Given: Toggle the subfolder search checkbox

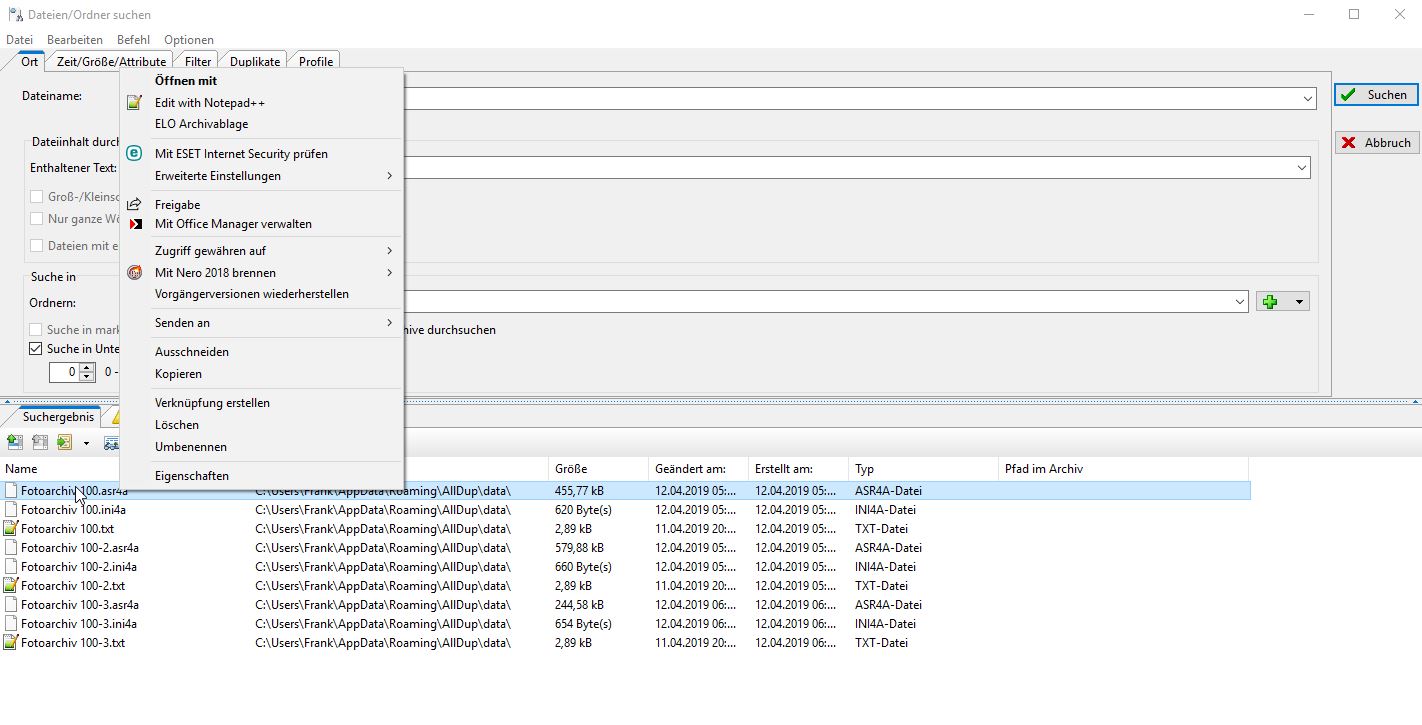Looking at the screenshot, I should pos(36,349).
